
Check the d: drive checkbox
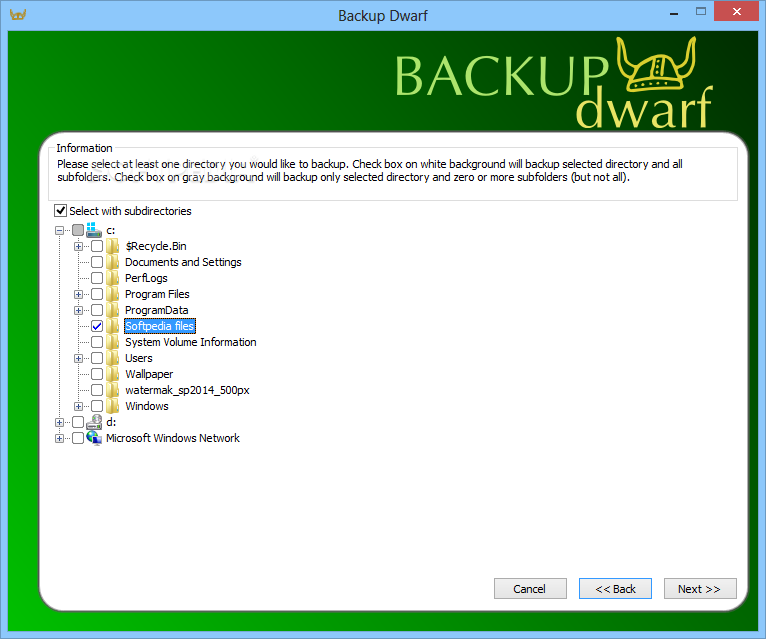(78, 422)
